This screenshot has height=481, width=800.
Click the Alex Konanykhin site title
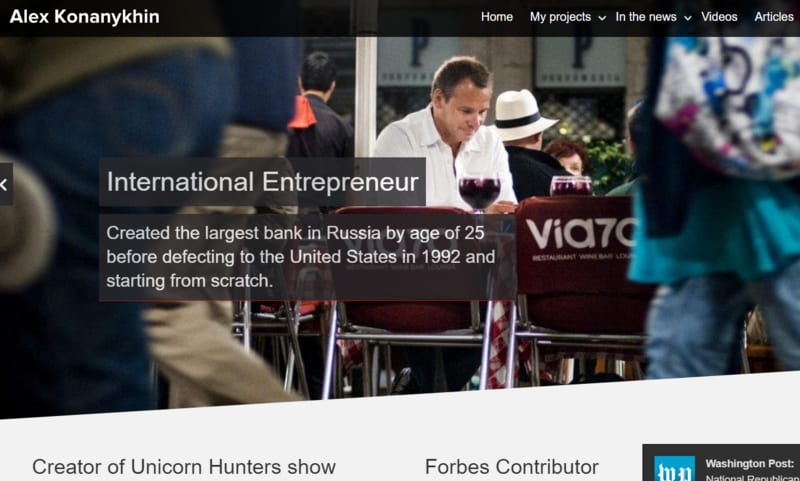(85, 17)
